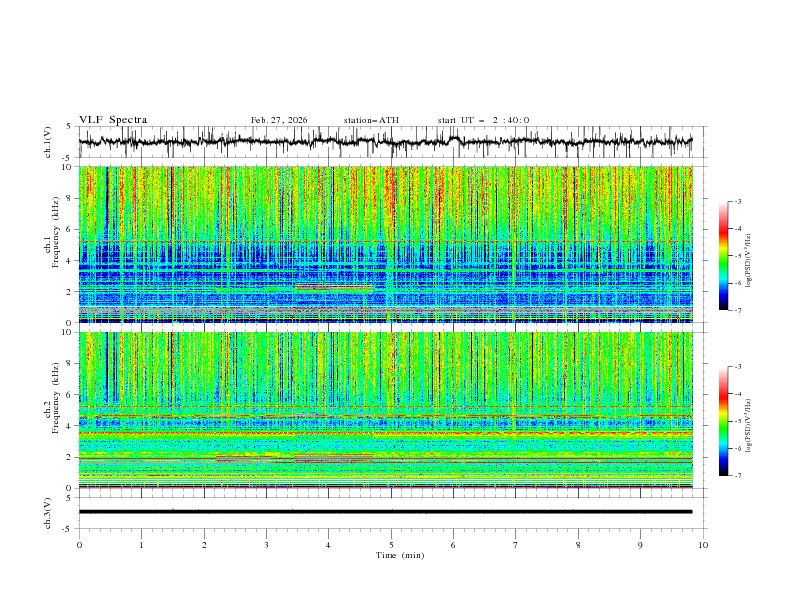Image resolution: width=792 pixels, height=612 pixels.
Task: Click the '6' kHz tick of ch.2 frequency axis
Action: point(70,395)
